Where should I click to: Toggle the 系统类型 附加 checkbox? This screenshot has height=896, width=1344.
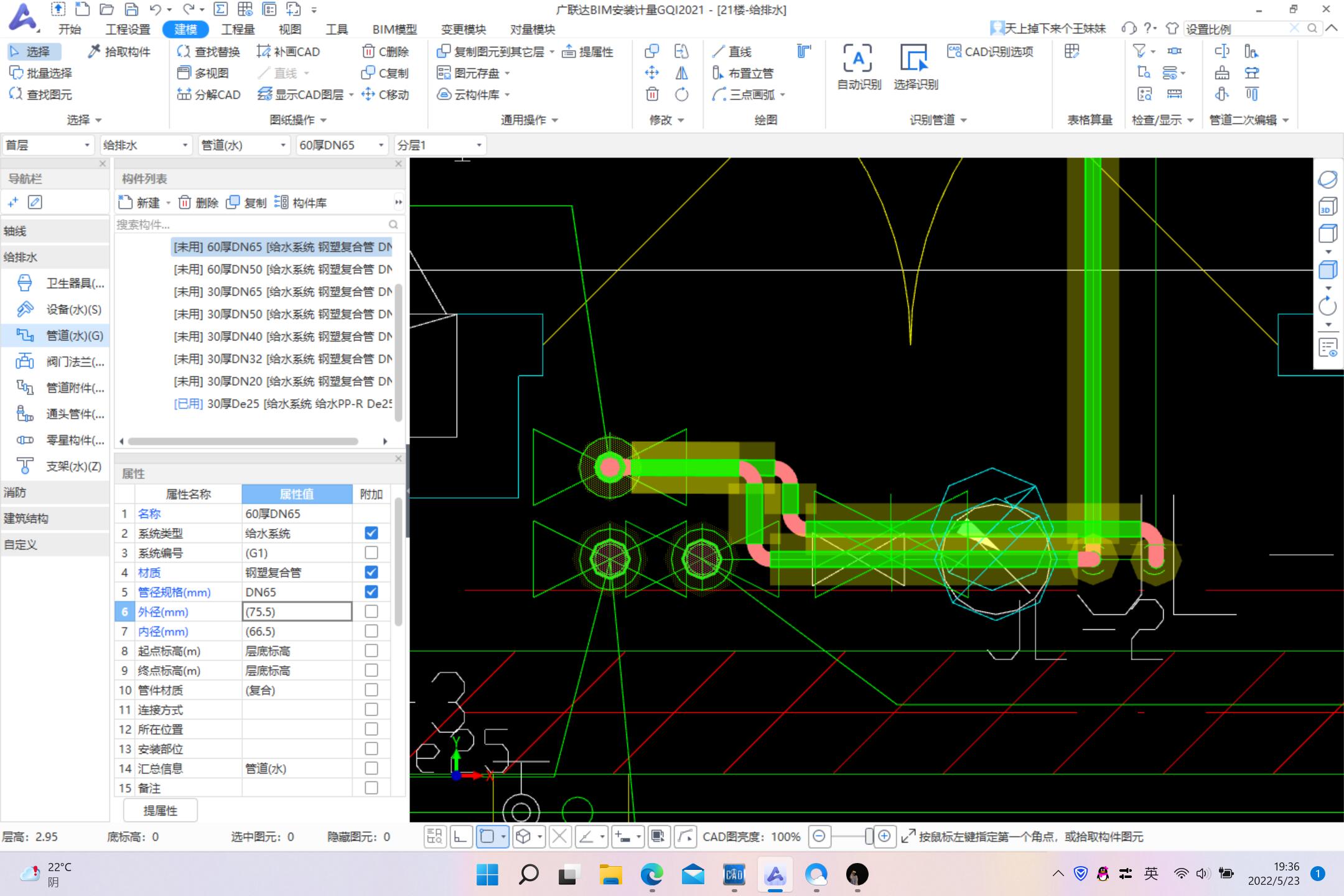click(371, 533)
